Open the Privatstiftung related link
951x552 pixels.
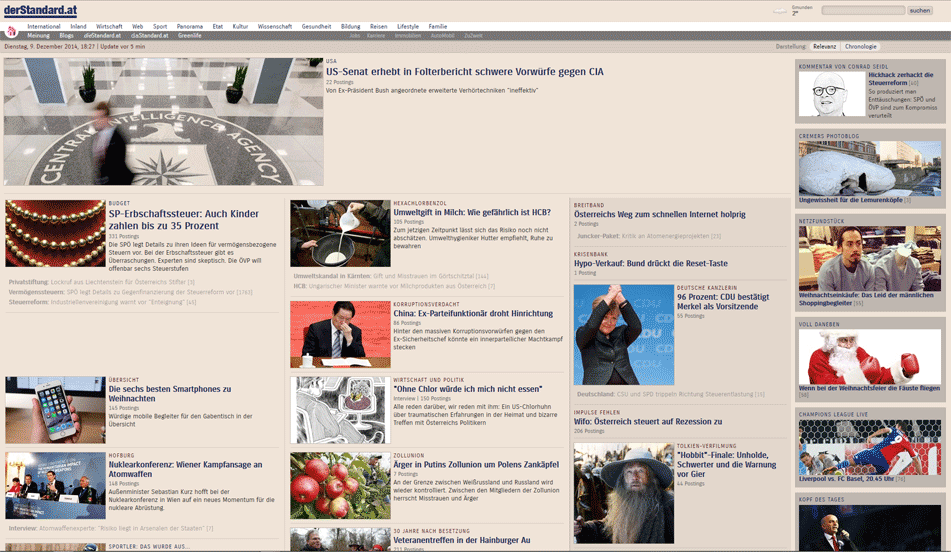coord(101,282)
